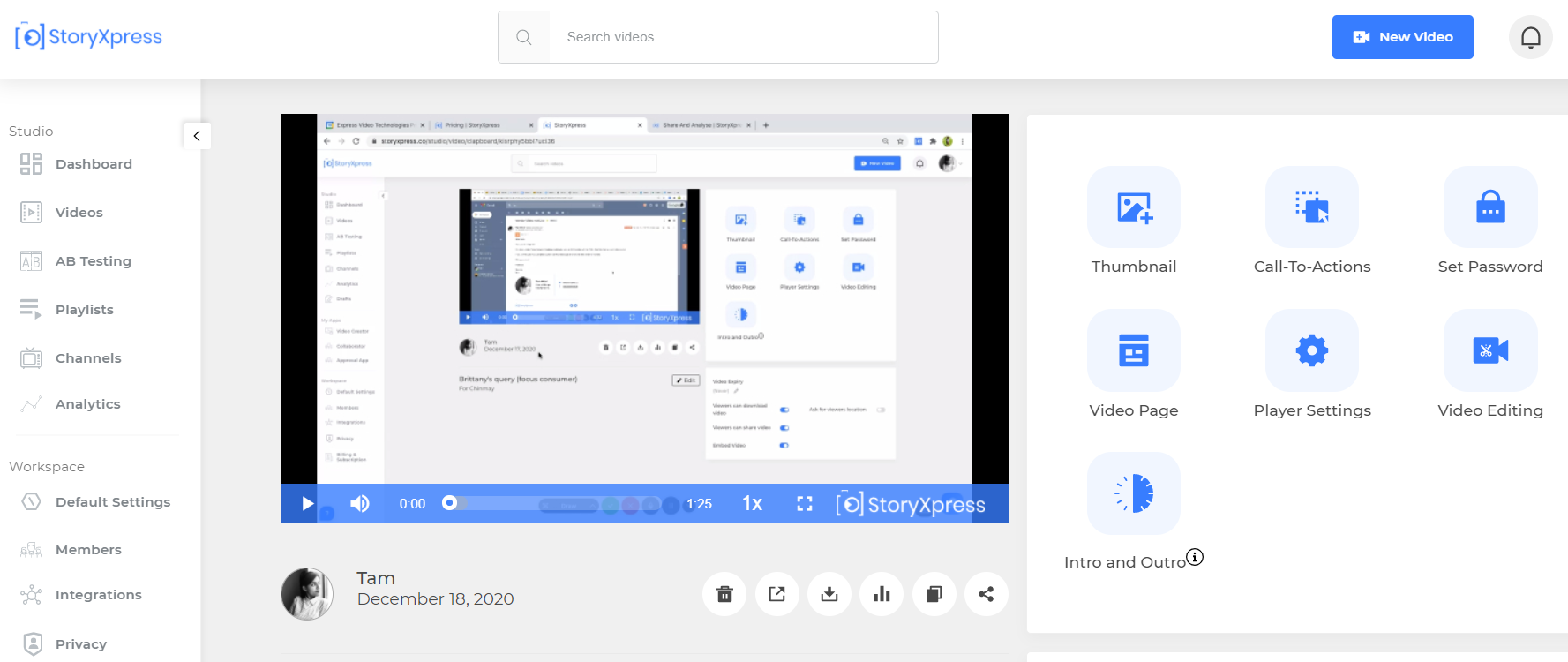1568x662 pixels.
Task: Click the Dashboard sidebar icon
Action: (31, 164)
